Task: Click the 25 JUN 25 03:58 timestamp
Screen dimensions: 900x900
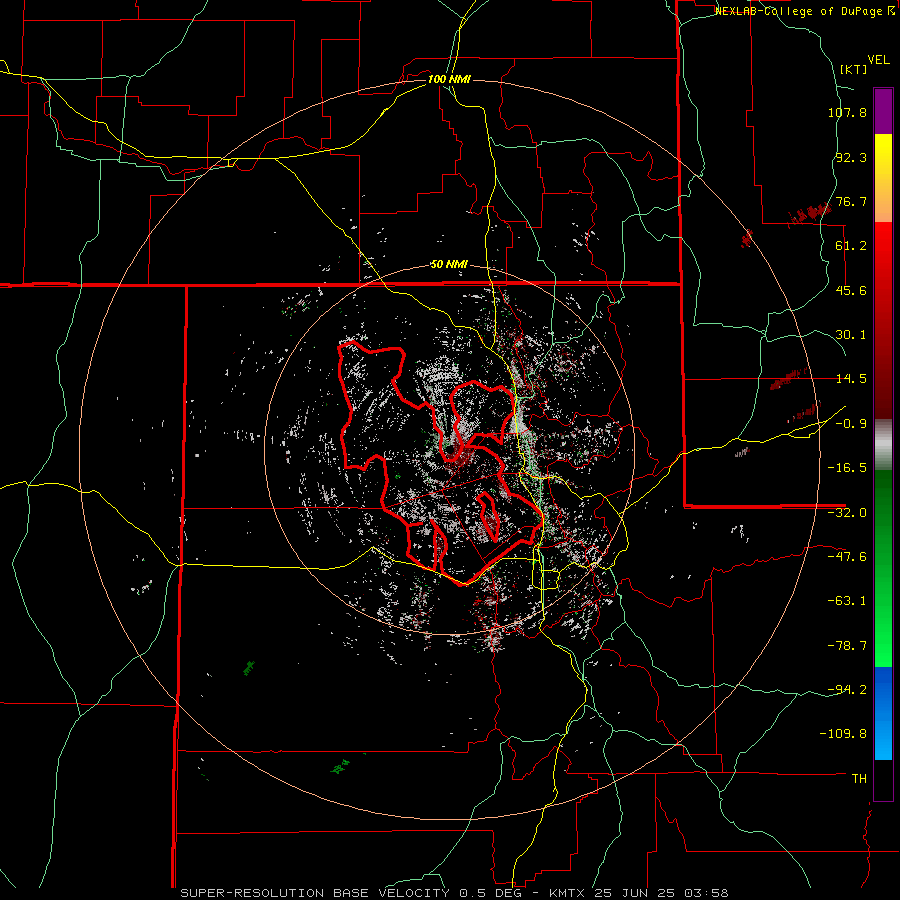Action: pyautogui.click(x=661, y=893)
